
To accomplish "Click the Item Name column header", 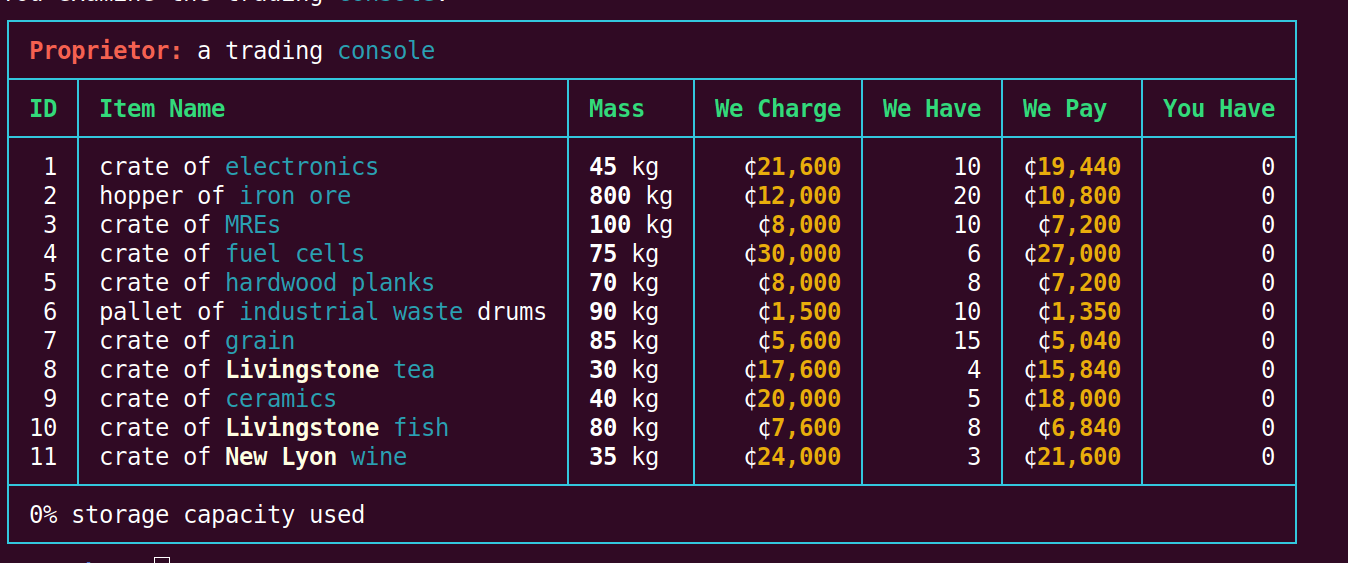I will (x=162, y=108).
